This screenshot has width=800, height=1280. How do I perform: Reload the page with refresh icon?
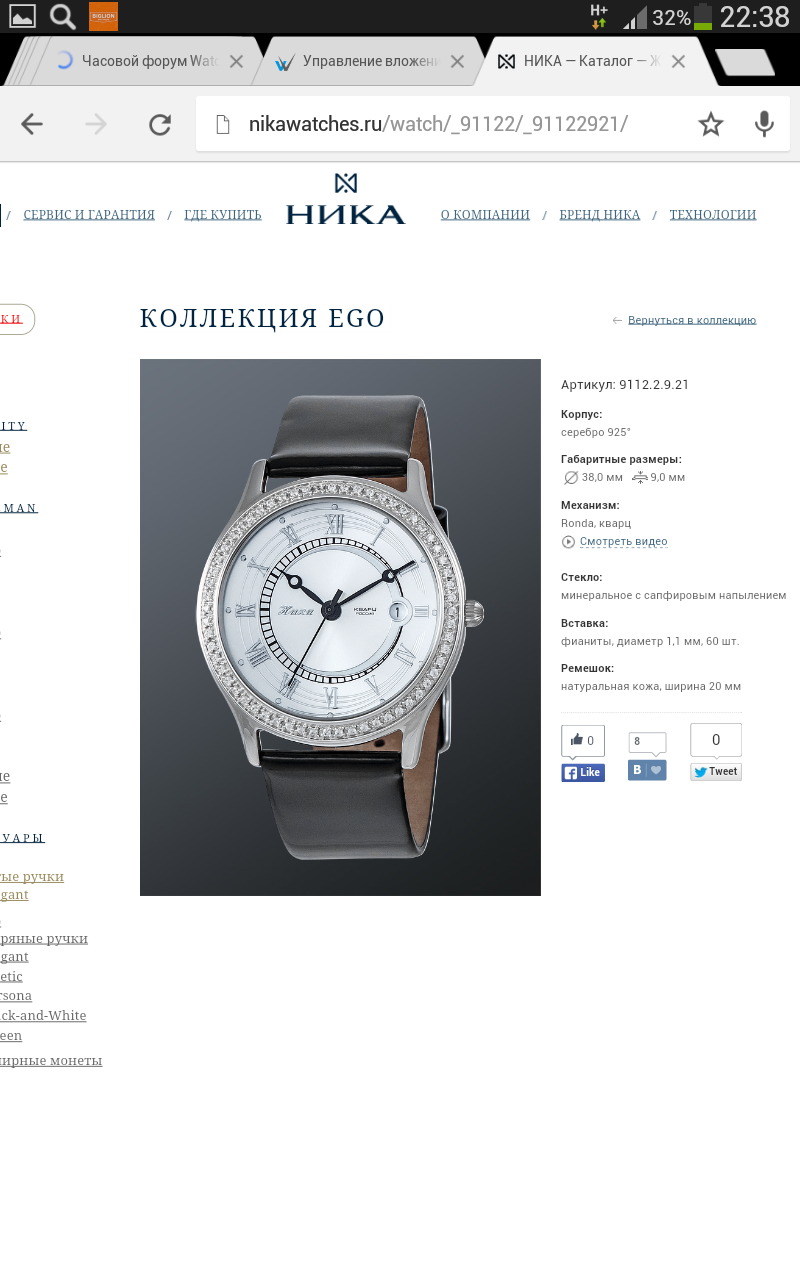point(160,124)
